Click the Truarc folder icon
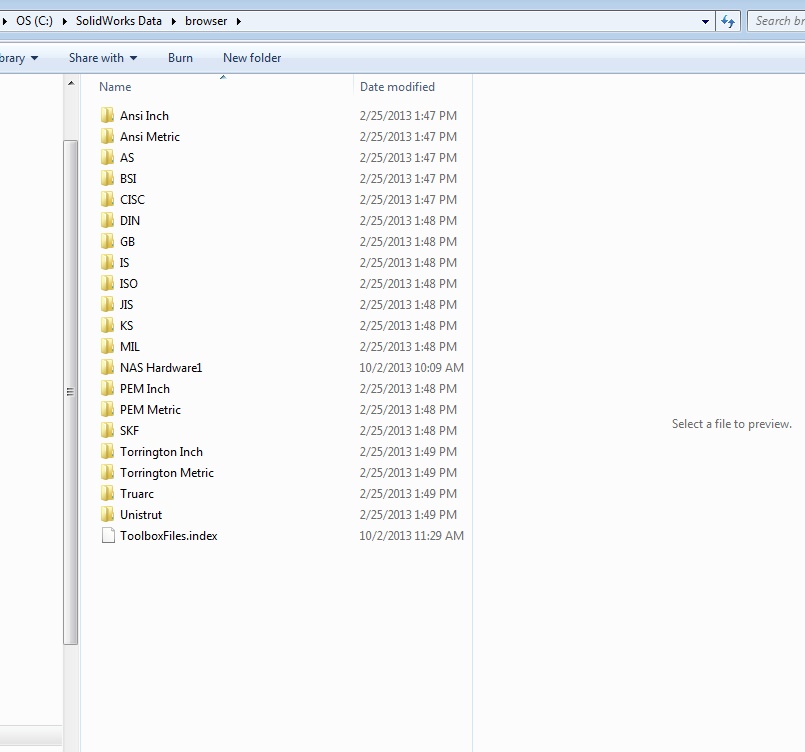Viewport: 805px width, 752px height. pyautogui.click(x=107, y=493)
